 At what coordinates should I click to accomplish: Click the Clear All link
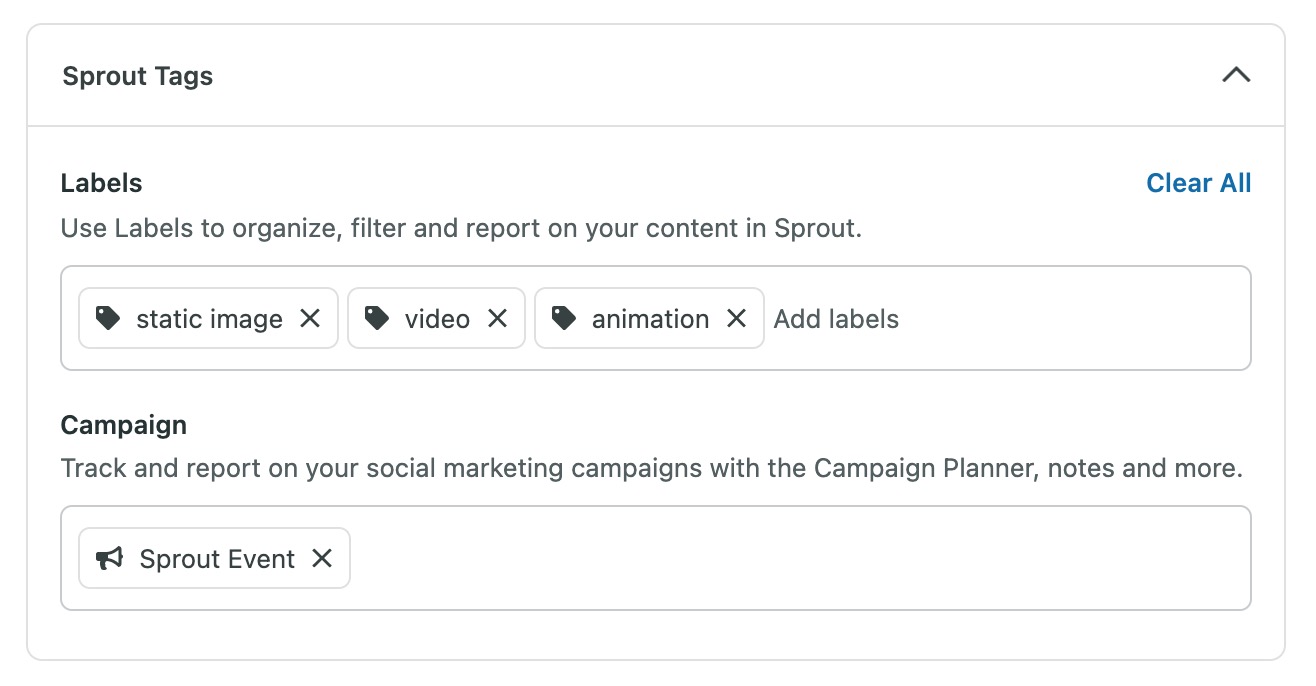coord(1198,183)
